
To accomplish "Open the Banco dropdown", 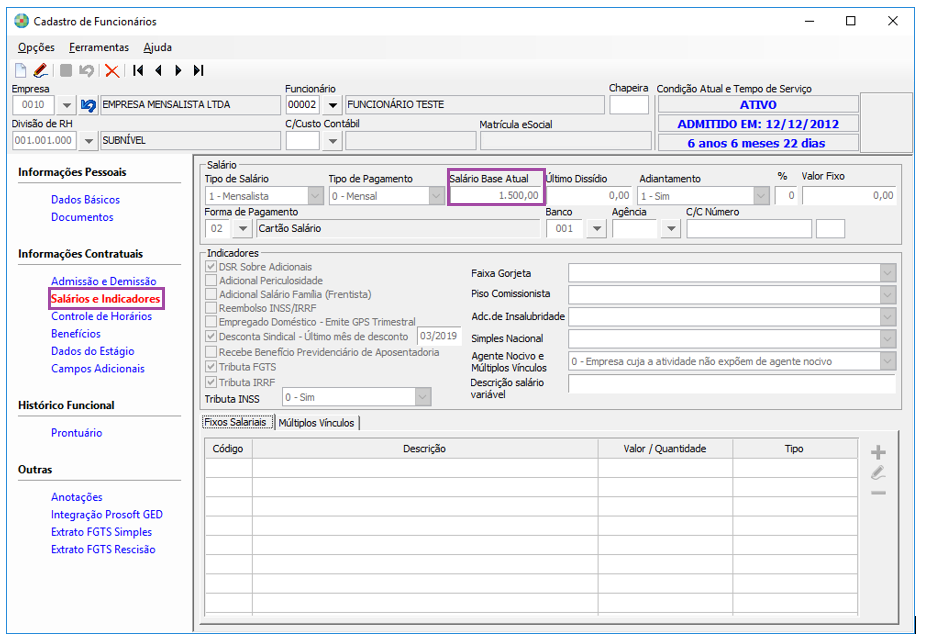I will [597, 229].
